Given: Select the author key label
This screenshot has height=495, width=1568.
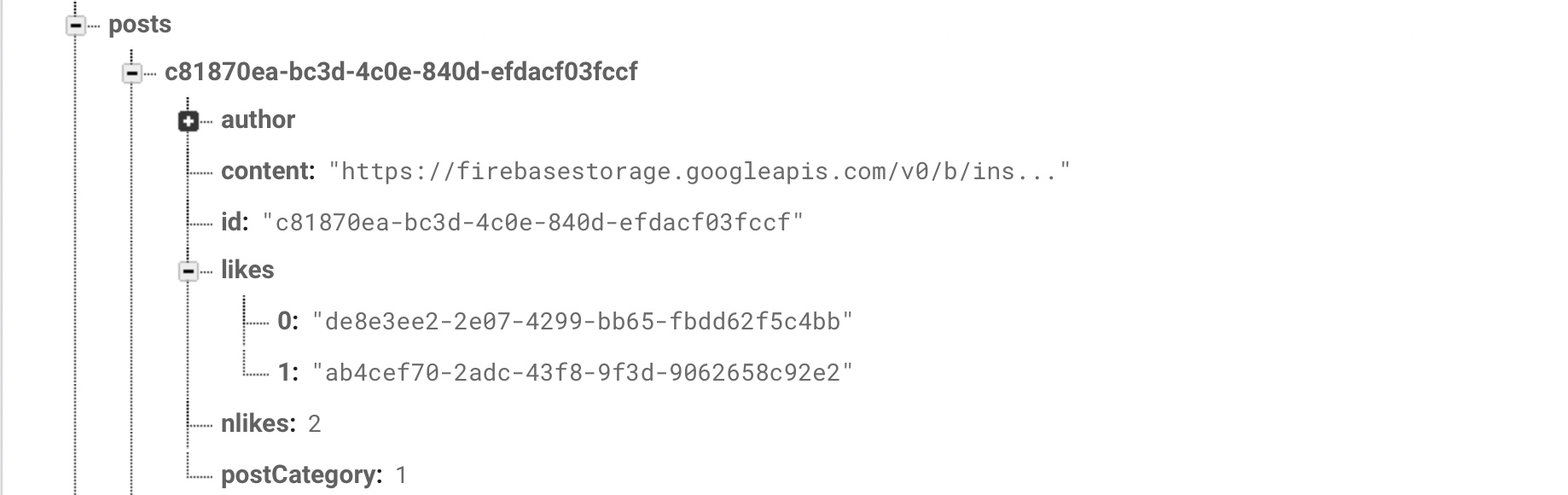Looking at the screenshot, I should [x=258, y=120].
